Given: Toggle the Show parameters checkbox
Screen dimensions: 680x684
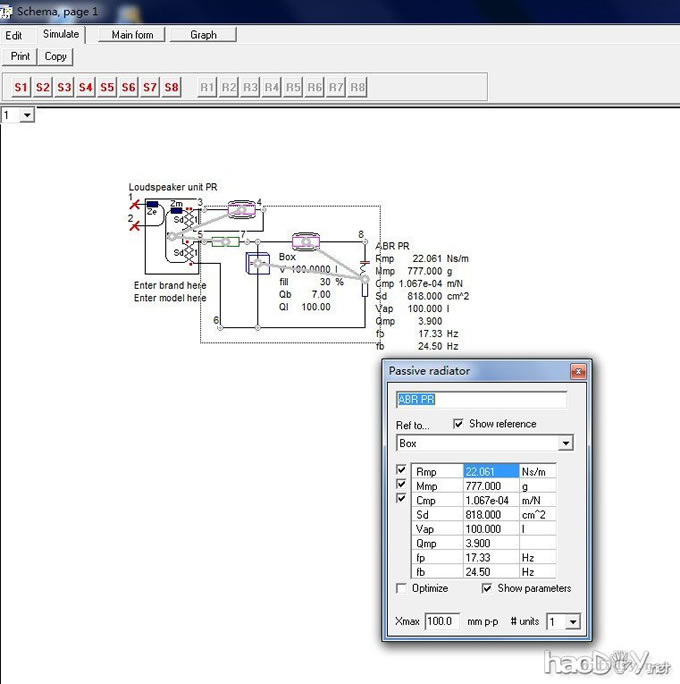Looking at the screenshot, I should click(488, 588).
